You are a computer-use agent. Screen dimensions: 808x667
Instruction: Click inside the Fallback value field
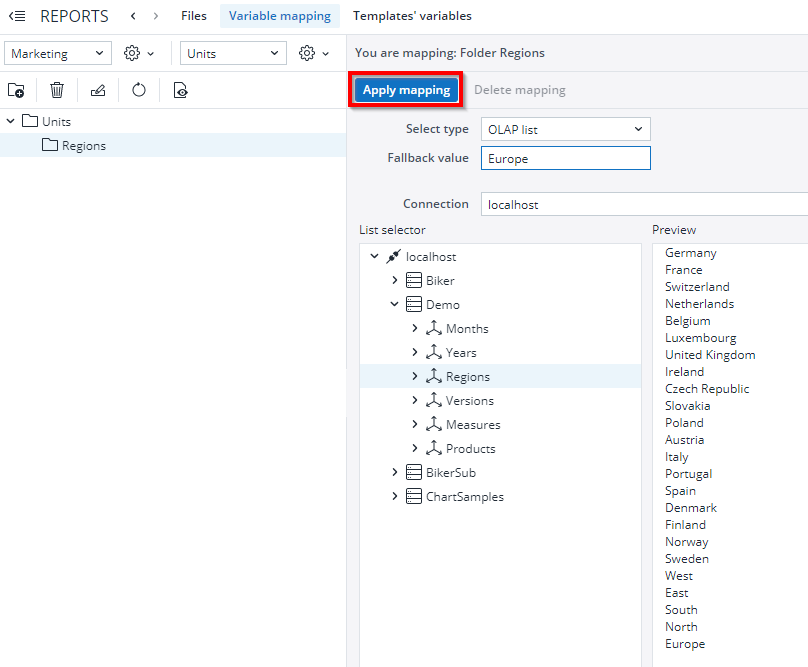pyautogui.click(x=565, y=158)
